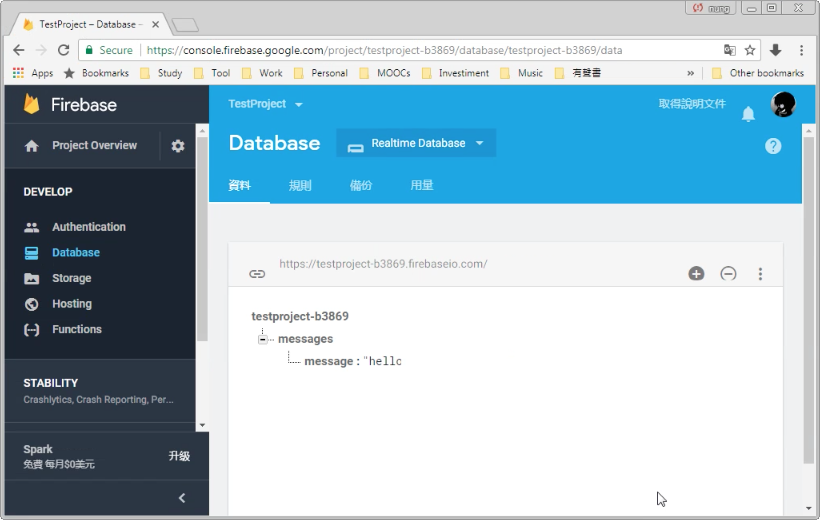Switch to the 資料 tab
Image resolution: width=820 pixels, height=520 pixels.
[x=240, y=185]
